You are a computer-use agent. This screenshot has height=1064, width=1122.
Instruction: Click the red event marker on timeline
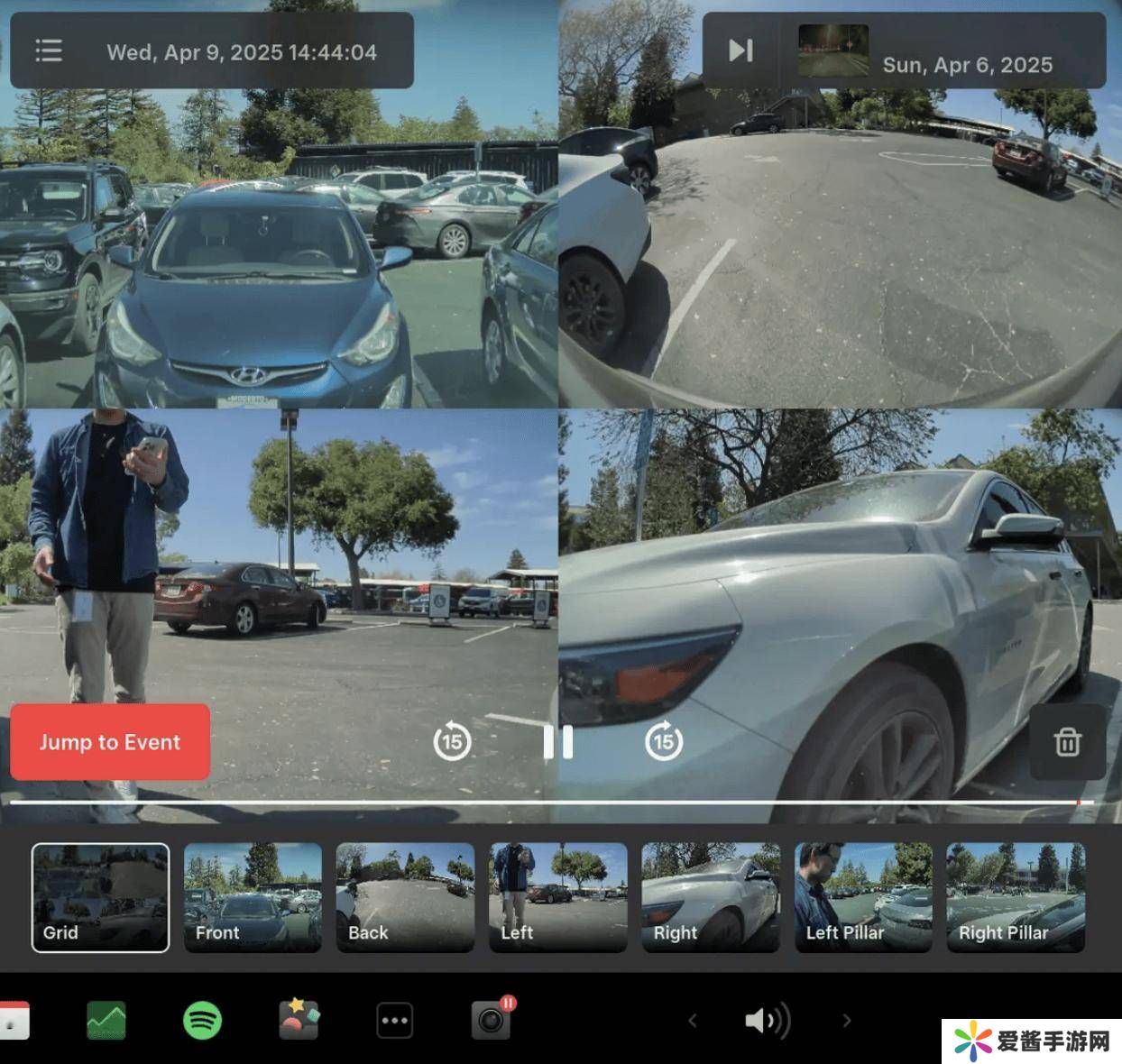1079,802
